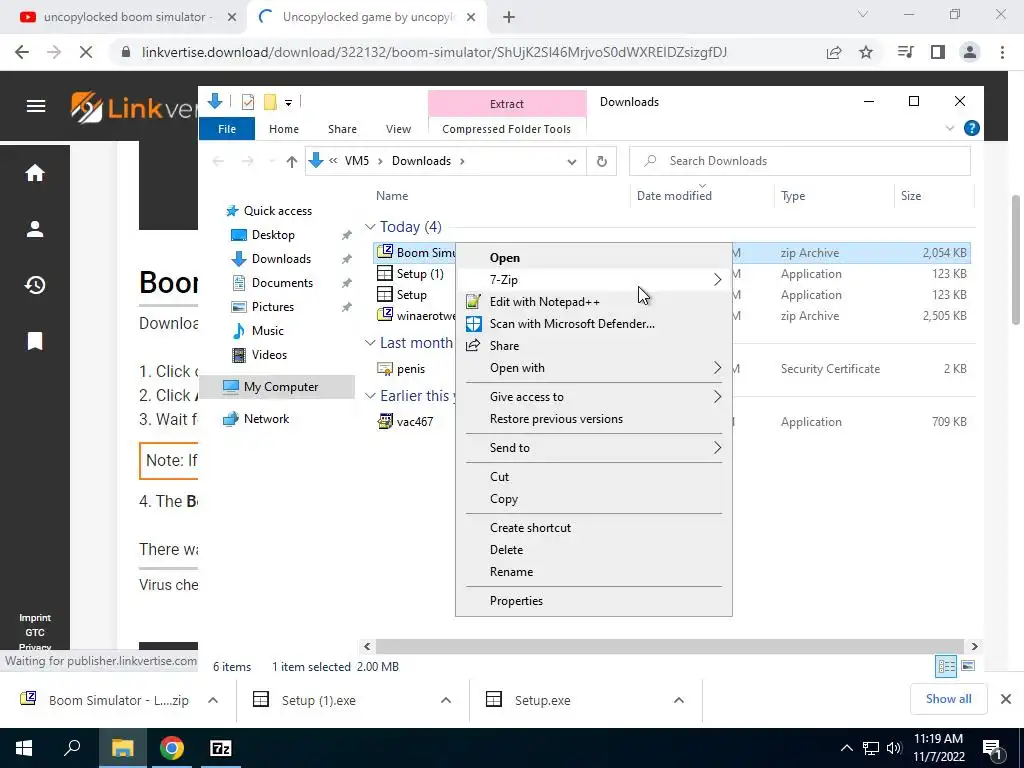Click Chrome's back arrow
Screen dimensions: 1024x768
coord(22,52)
